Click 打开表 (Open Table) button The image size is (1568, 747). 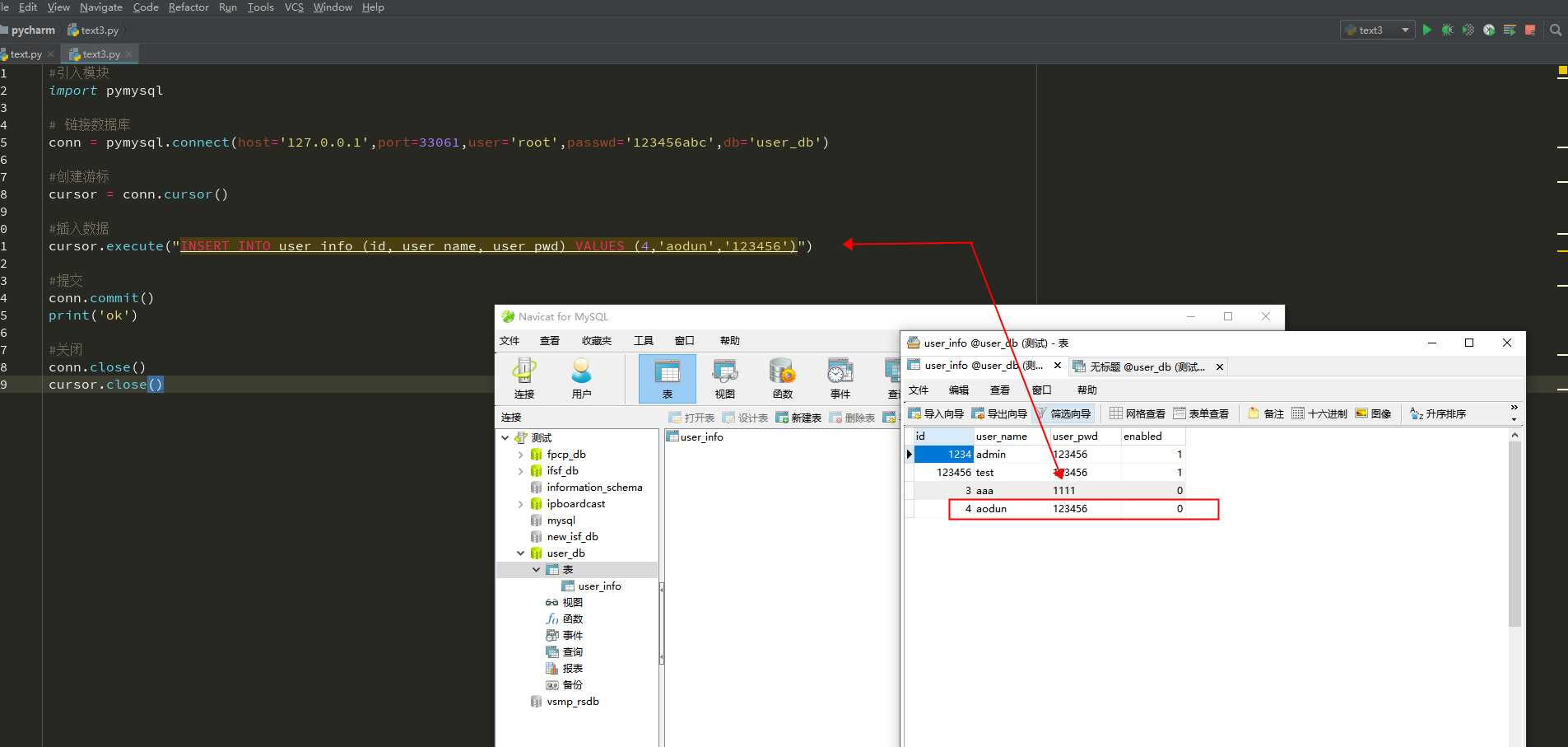[692, 418]
